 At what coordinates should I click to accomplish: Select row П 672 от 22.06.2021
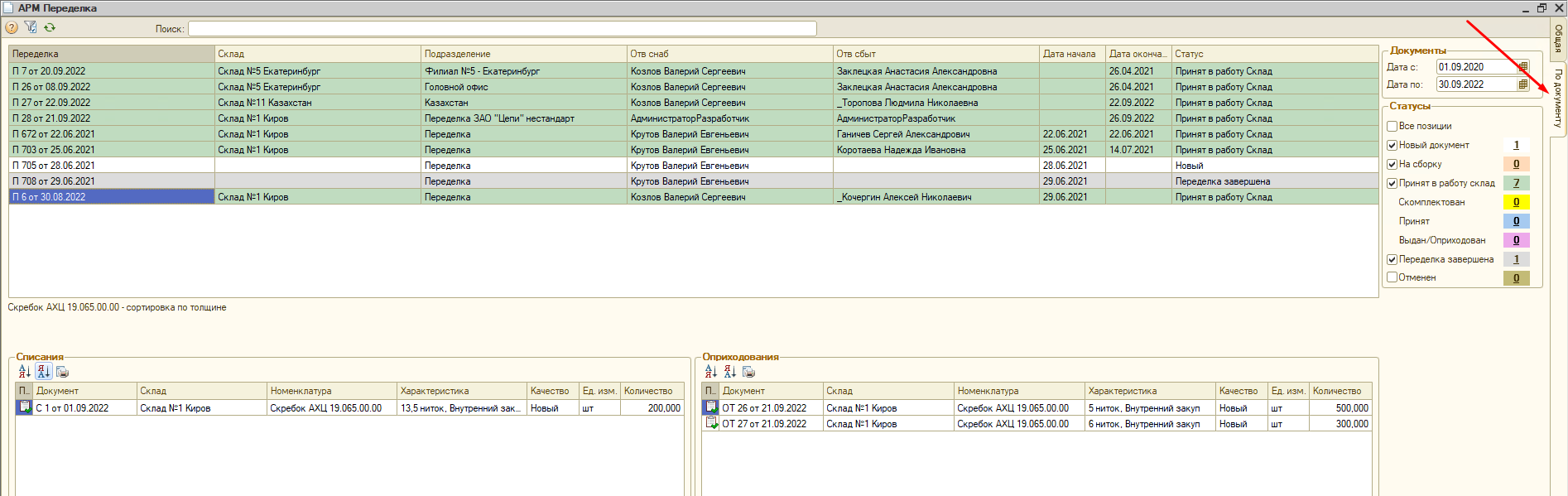pyautogui.click(x=694, y=134)
